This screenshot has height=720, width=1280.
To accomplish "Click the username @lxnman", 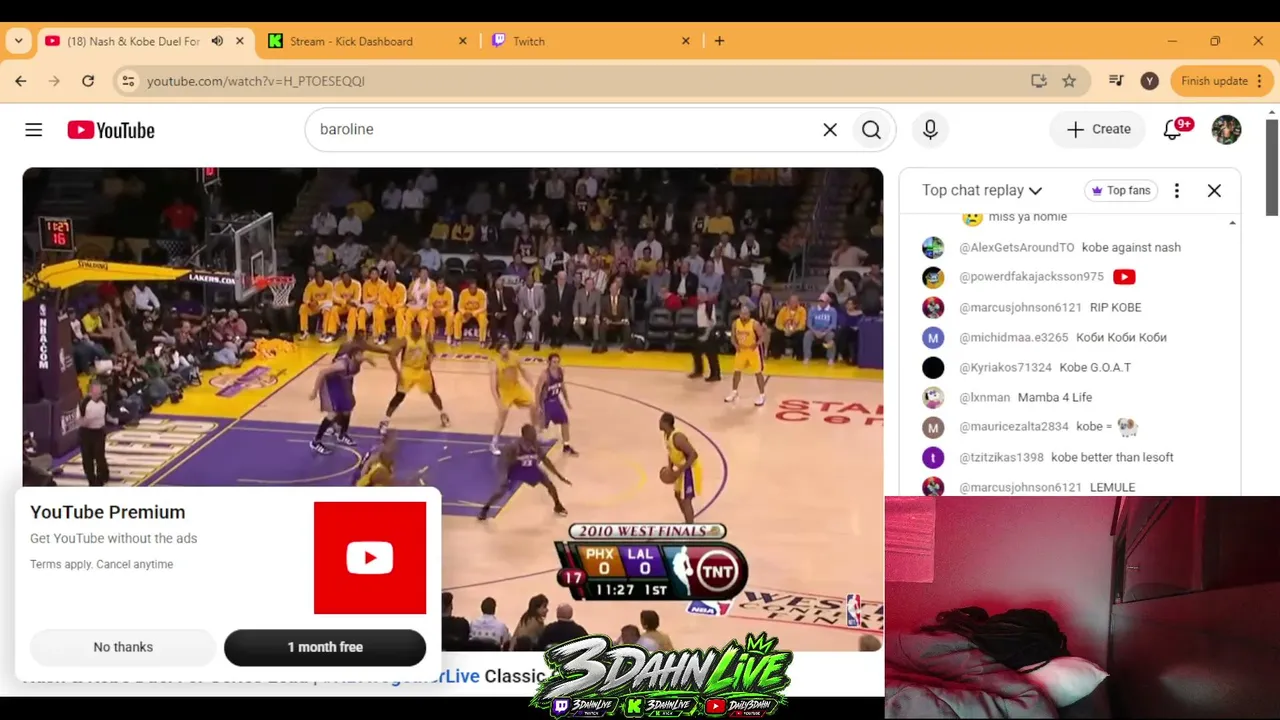I will click(x=984, y=398).
